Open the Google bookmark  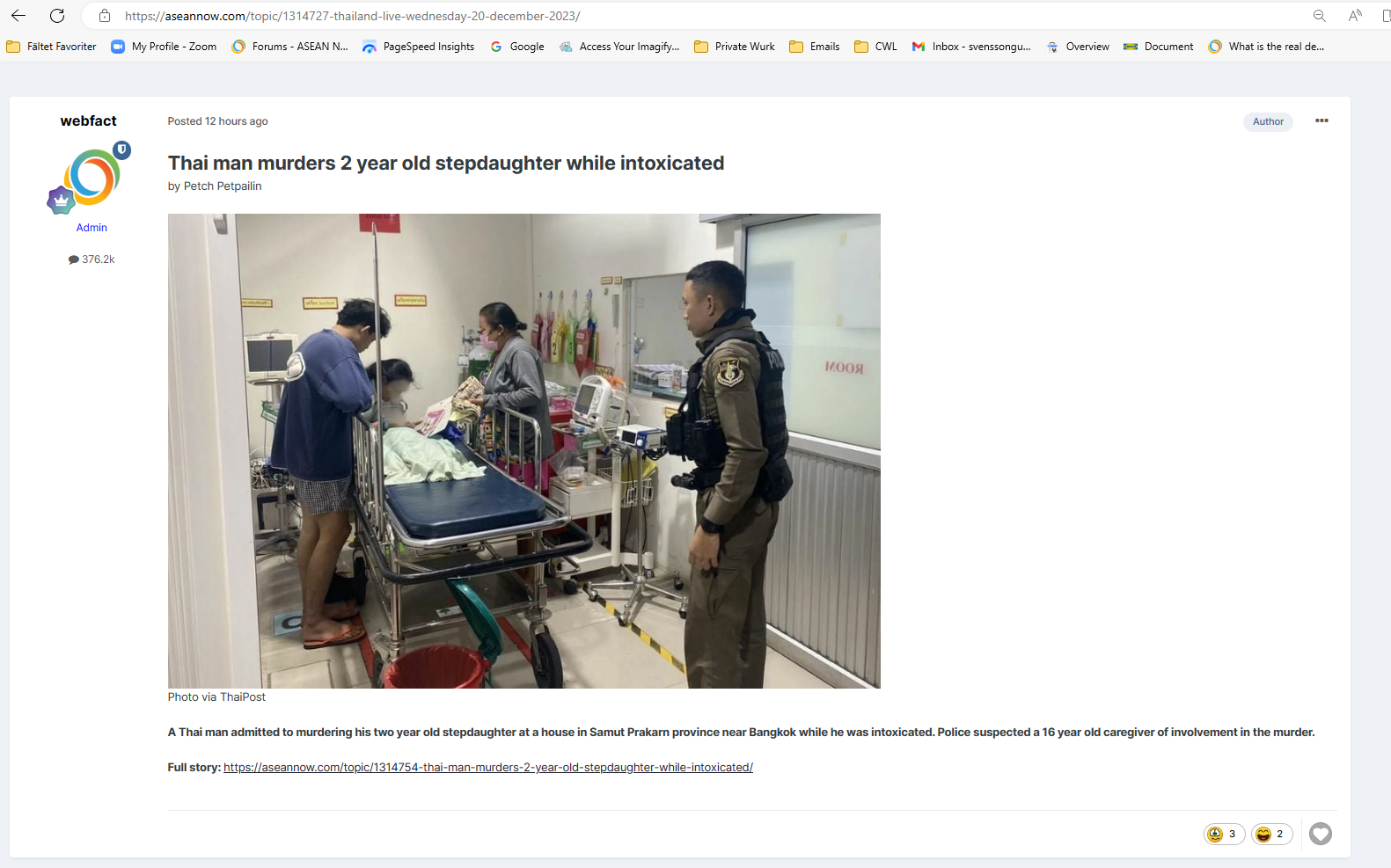tap(516, 47)
